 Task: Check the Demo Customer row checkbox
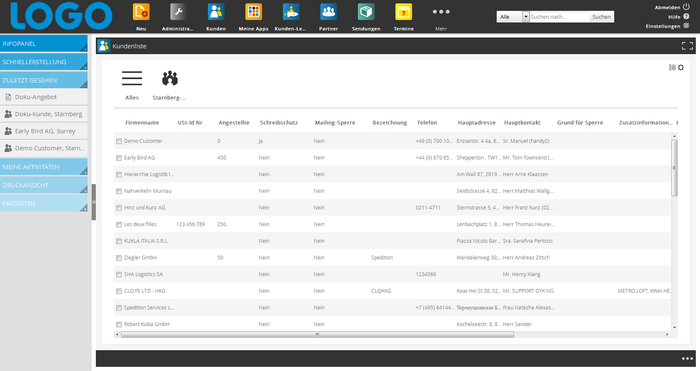coord(119,141)
